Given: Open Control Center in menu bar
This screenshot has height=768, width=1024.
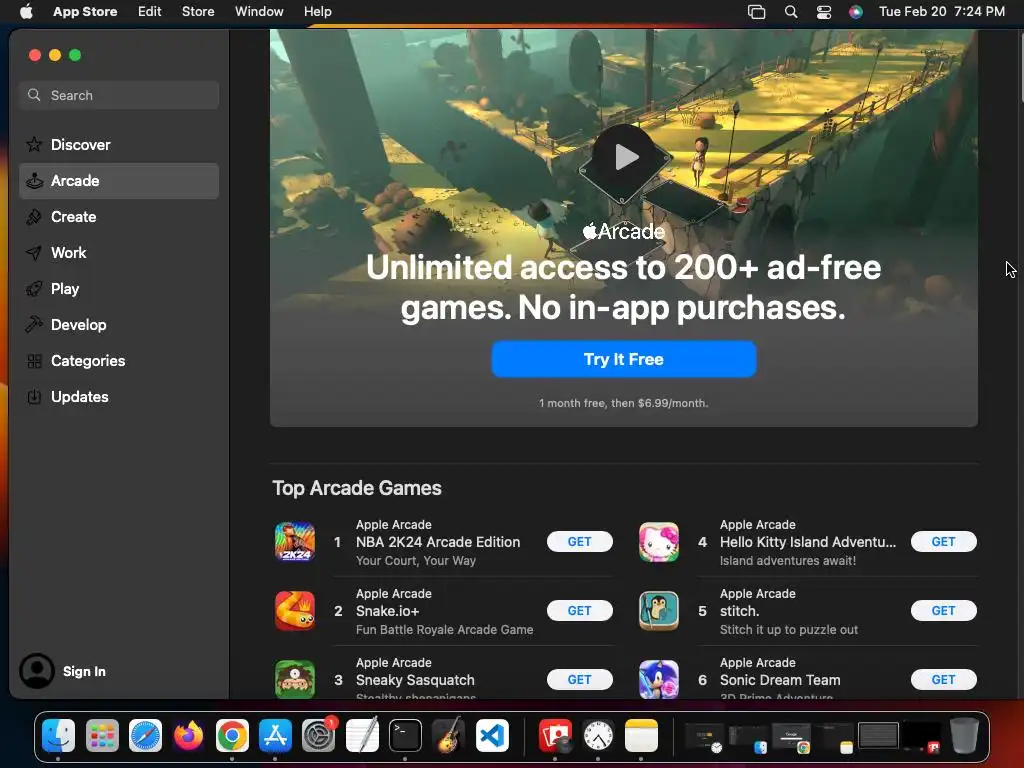Looking at the screenshot, I should [824, 11].
